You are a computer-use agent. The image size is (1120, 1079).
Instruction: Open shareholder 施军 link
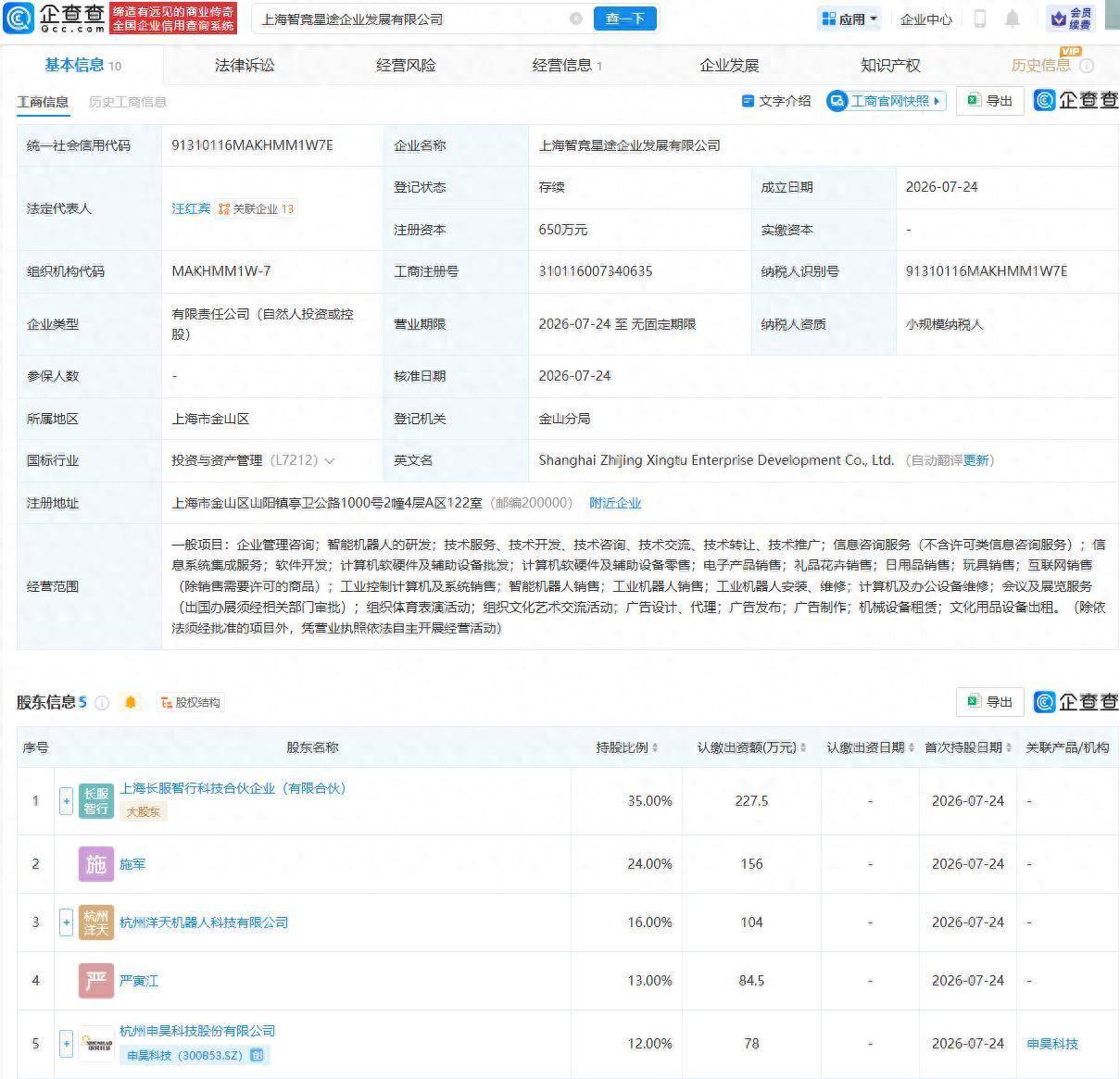132,864
